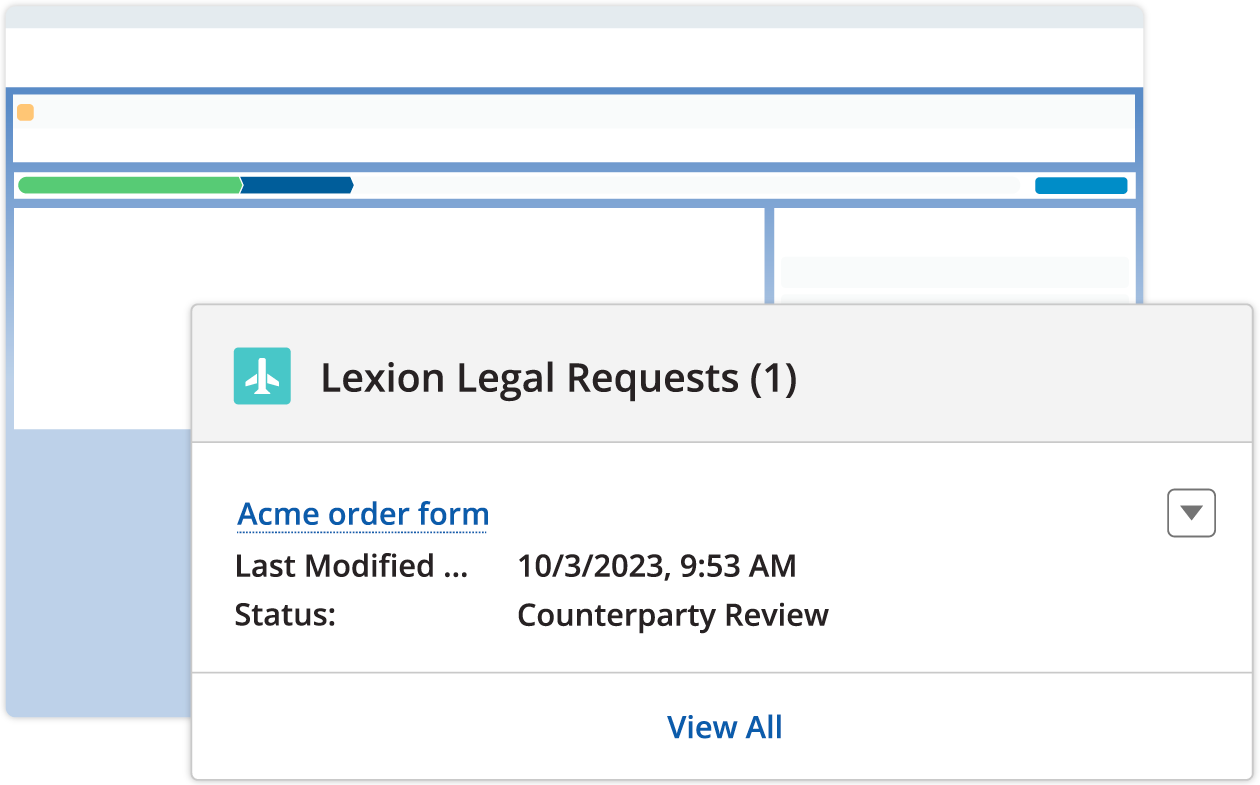Click the green completed stage of the path bar
Image resolution: width=1260 pixels, height=785 pixels.
(130, 185)
